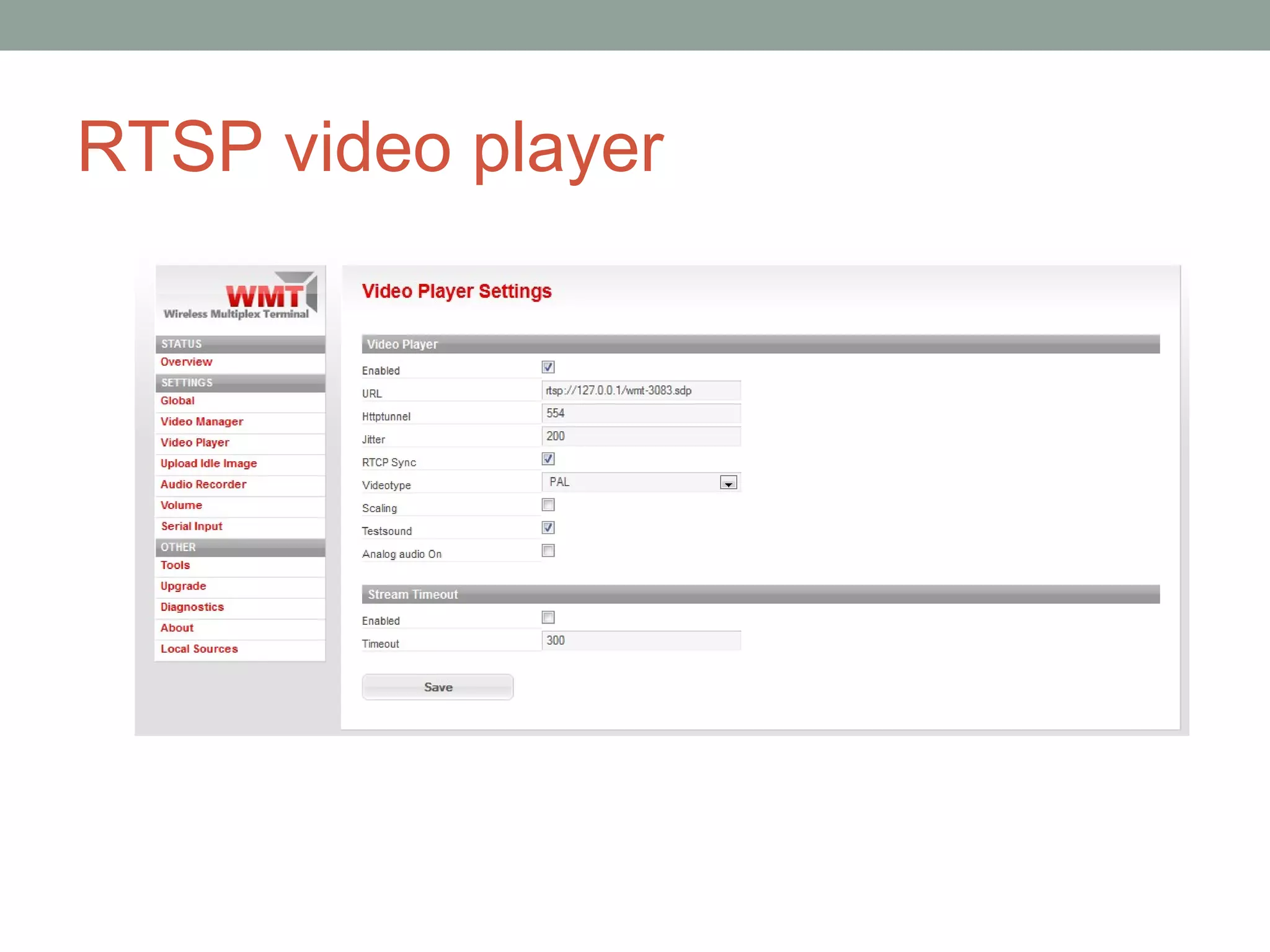This screenshot has width=1270, height=952.
Task: Toggle the RTCP Sync checkbox
Action: [x=548, y=459]
